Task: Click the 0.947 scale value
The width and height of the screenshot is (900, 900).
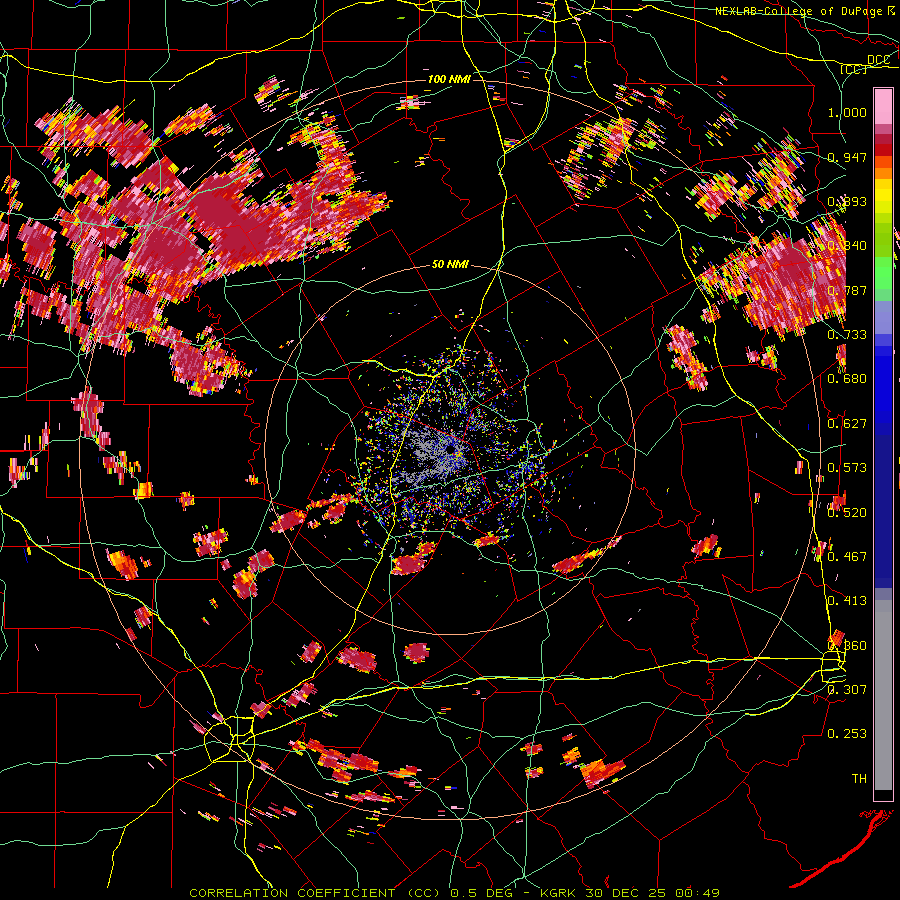Action: tap(847, 157)
